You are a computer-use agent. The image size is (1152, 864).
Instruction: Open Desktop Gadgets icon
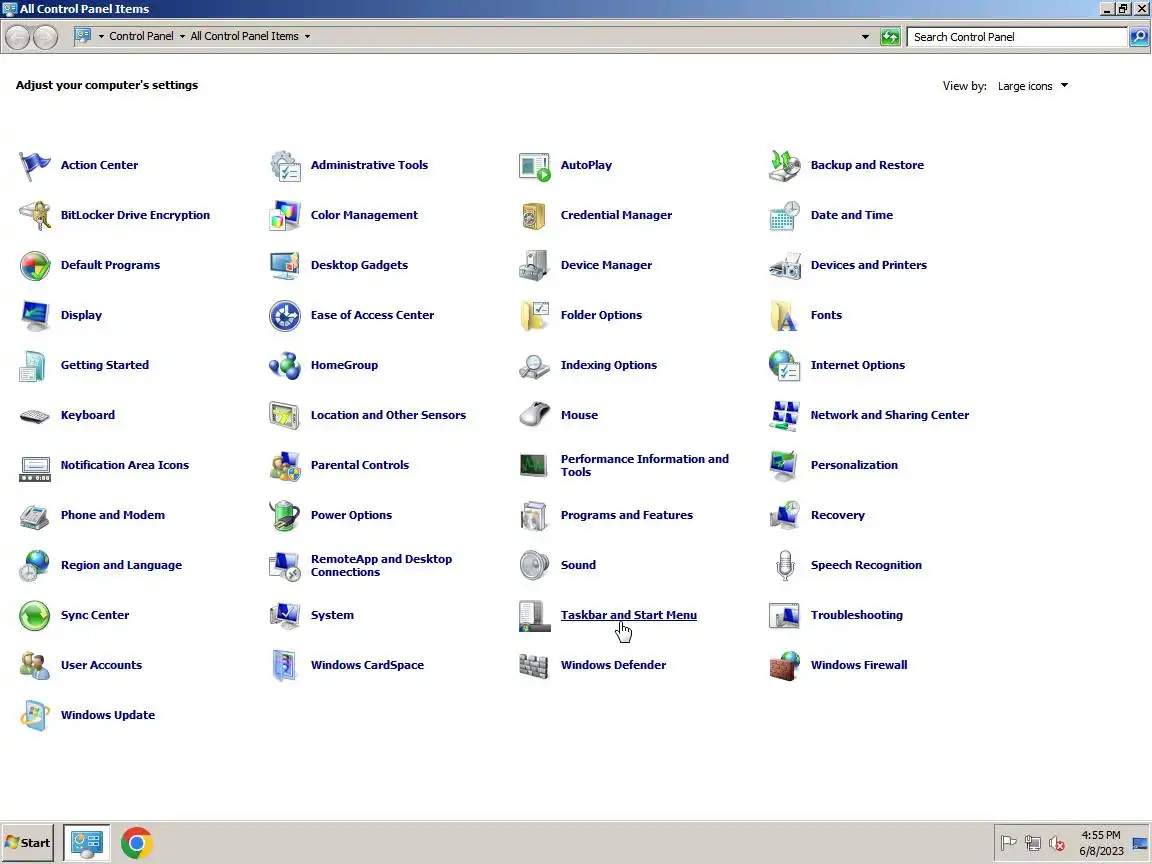pyautogui.click(x=285, y=265)
